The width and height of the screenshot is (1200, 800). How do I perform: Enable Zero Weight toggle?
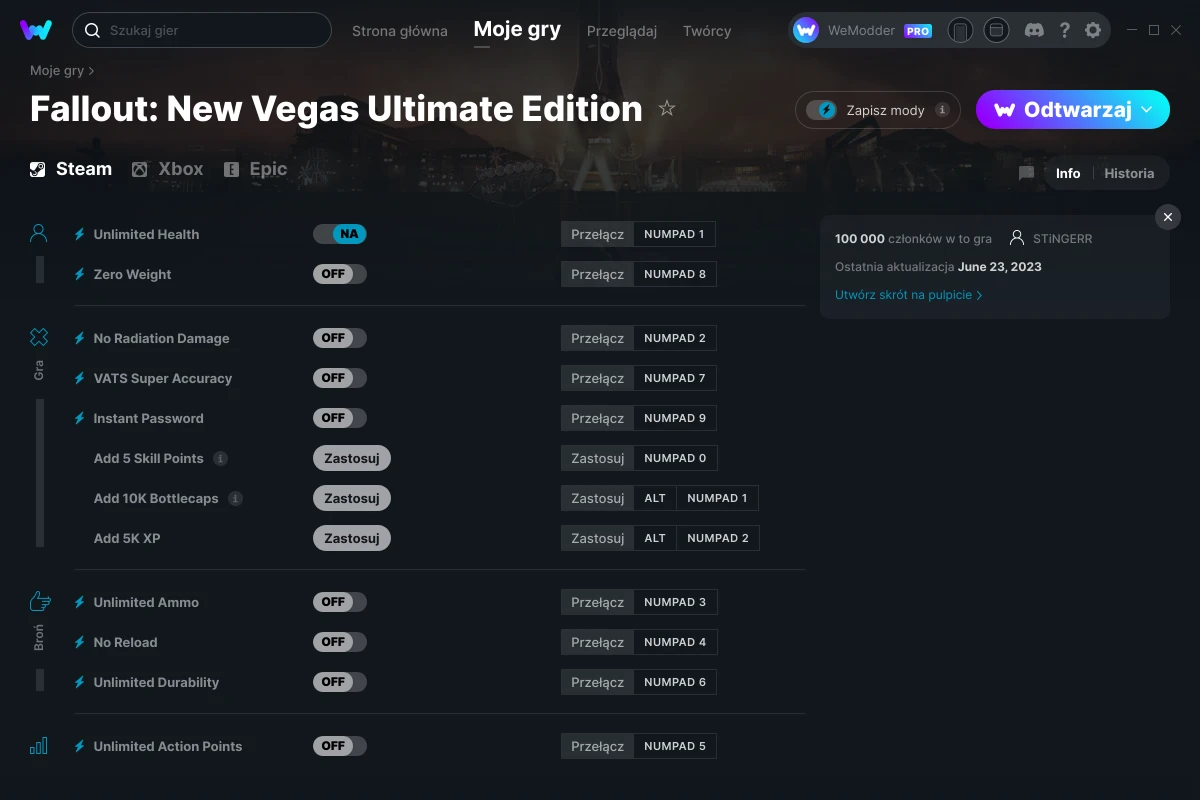(340, 274)
